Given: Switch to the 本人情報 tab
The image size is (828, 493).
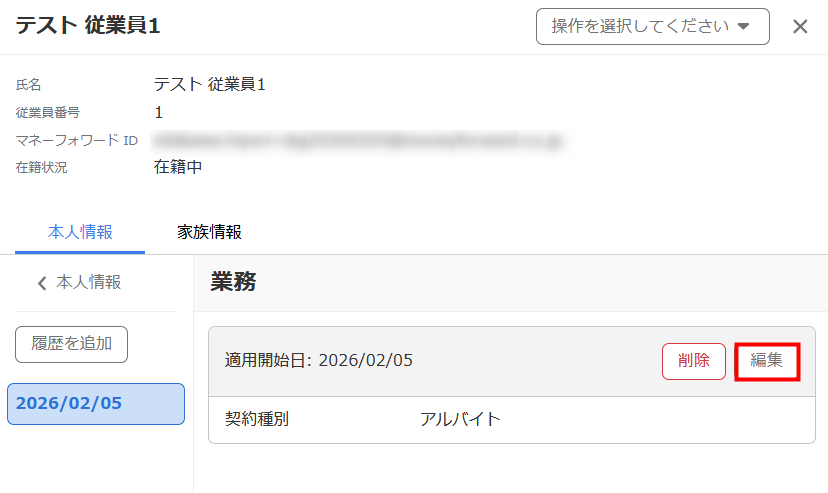Looking at the screenshot, I should [x=80, y=232].
